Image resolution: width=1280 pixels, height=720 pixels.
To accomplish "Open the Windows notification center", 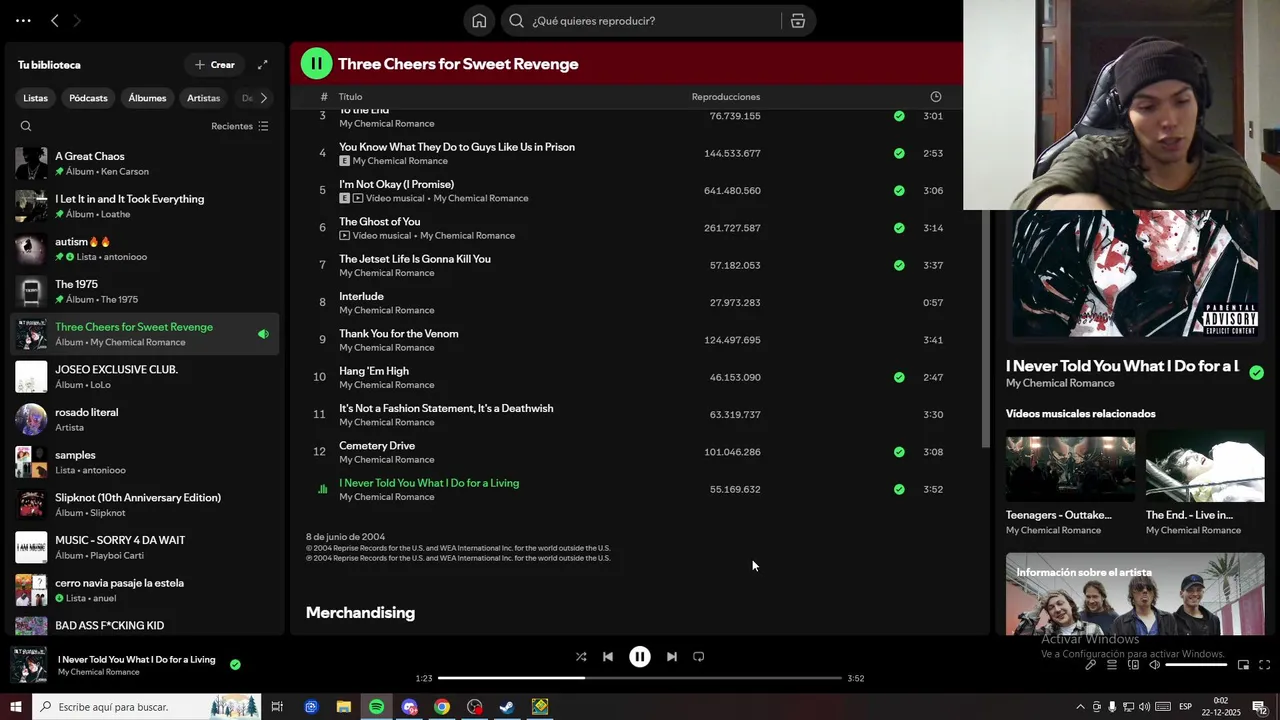I will (x=1259, y=707).
